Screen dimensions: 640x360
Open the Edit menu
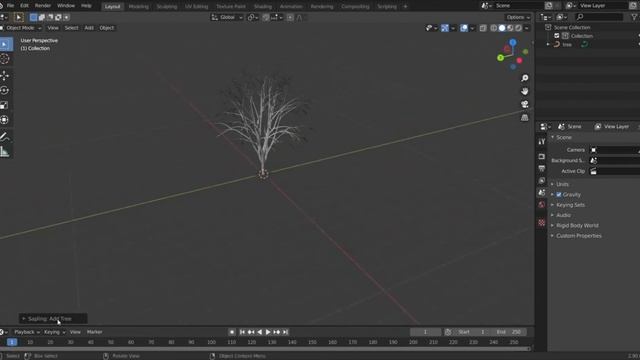click(x=24, y=6)
